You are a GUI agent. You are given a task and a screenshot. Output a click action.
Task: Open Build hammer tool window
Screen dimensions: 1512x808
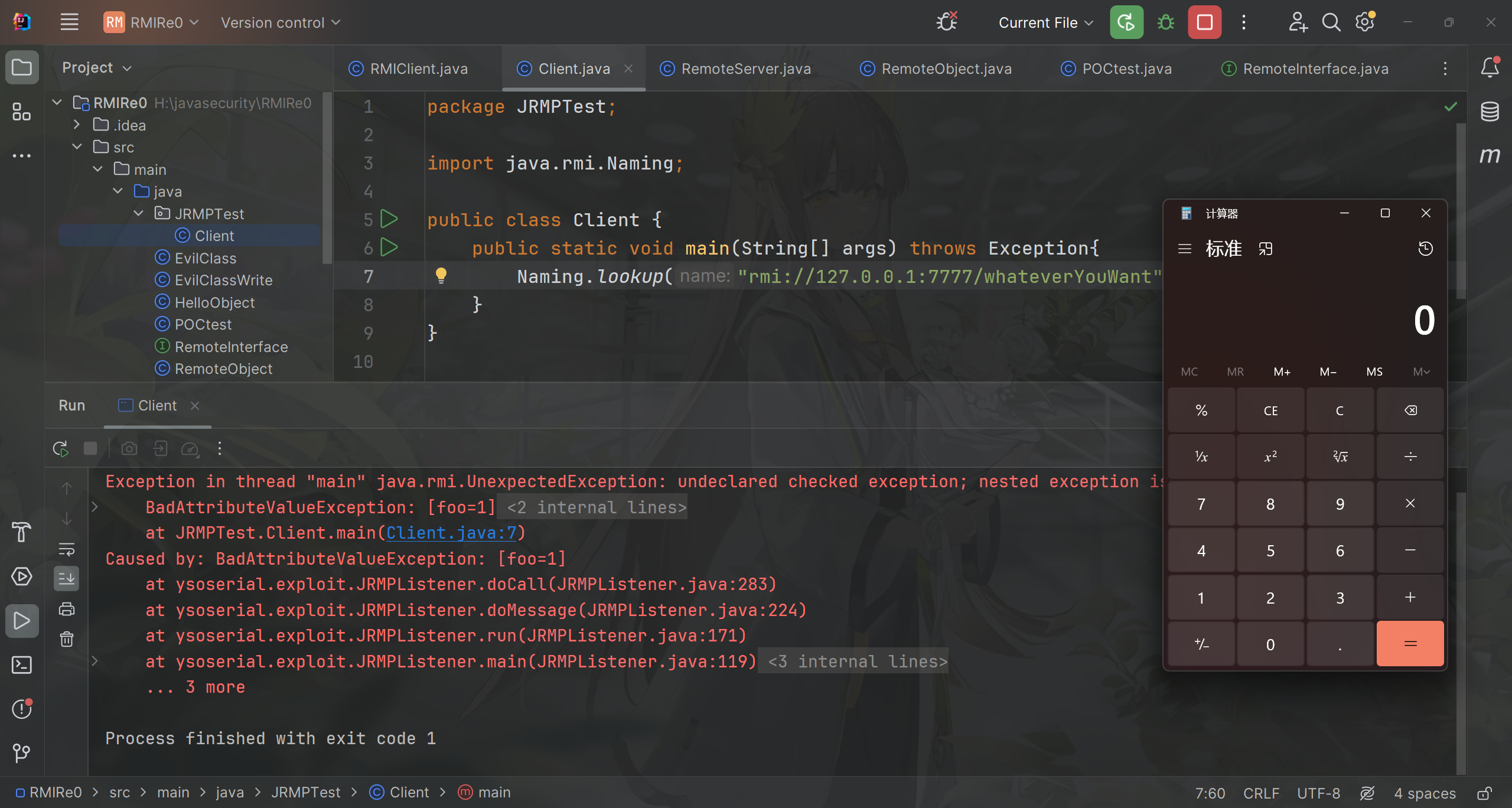(x=22, y=532)
